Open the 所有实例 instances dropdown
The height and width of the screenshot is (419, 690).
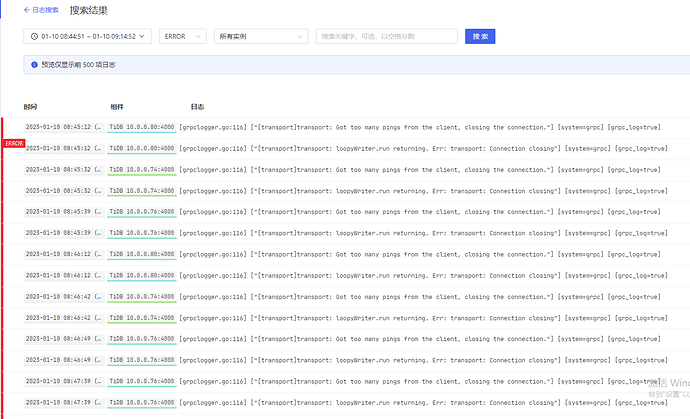260,37
